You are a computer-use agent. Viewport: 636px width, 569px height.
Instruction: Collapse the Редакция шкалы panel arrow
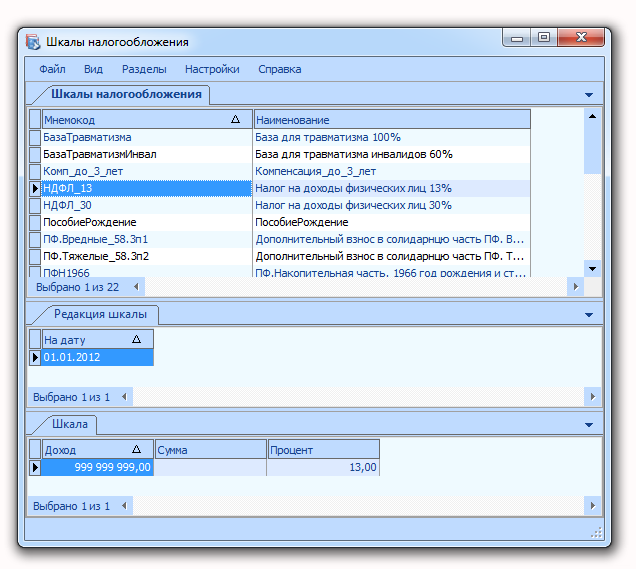[589, 315]
